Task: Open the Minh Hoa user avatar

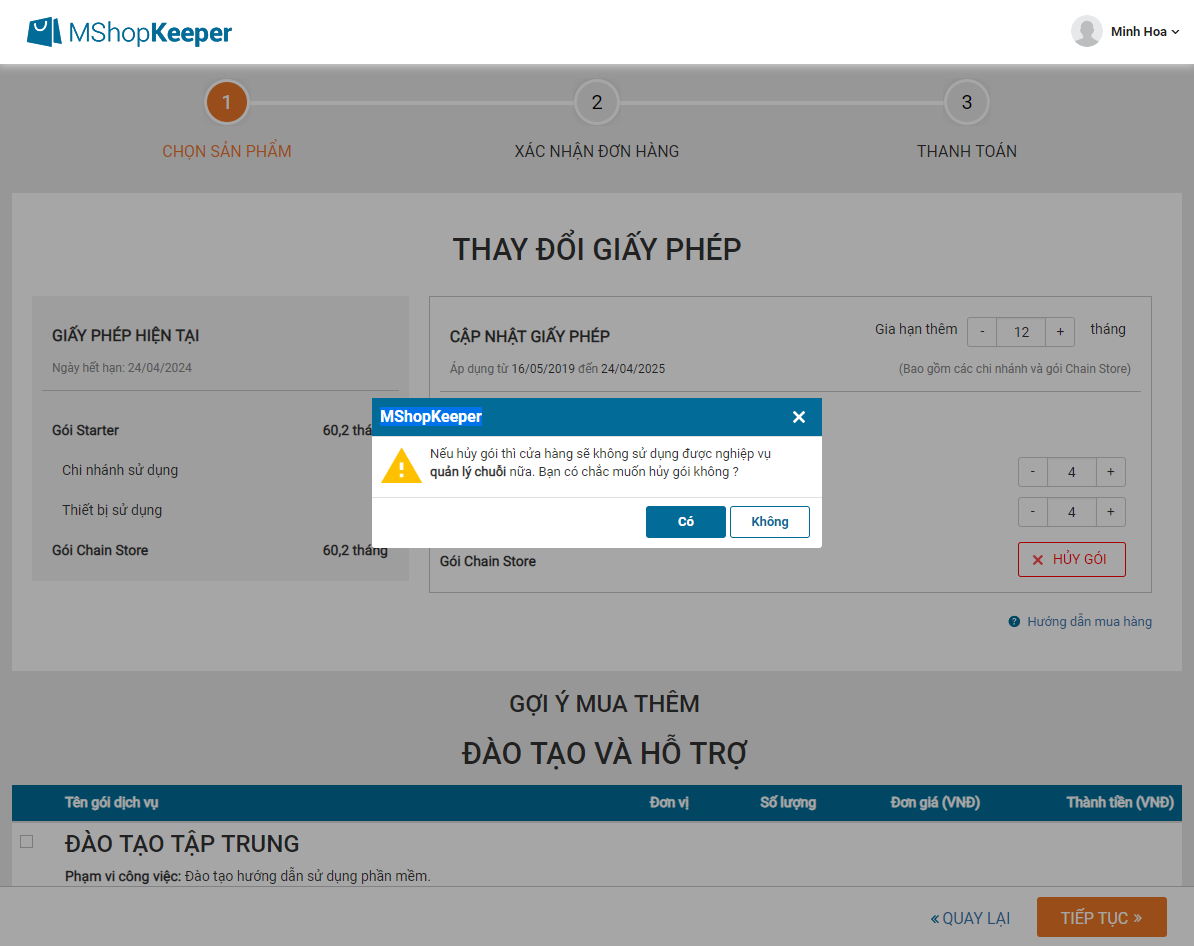Action: point(1087,31)
